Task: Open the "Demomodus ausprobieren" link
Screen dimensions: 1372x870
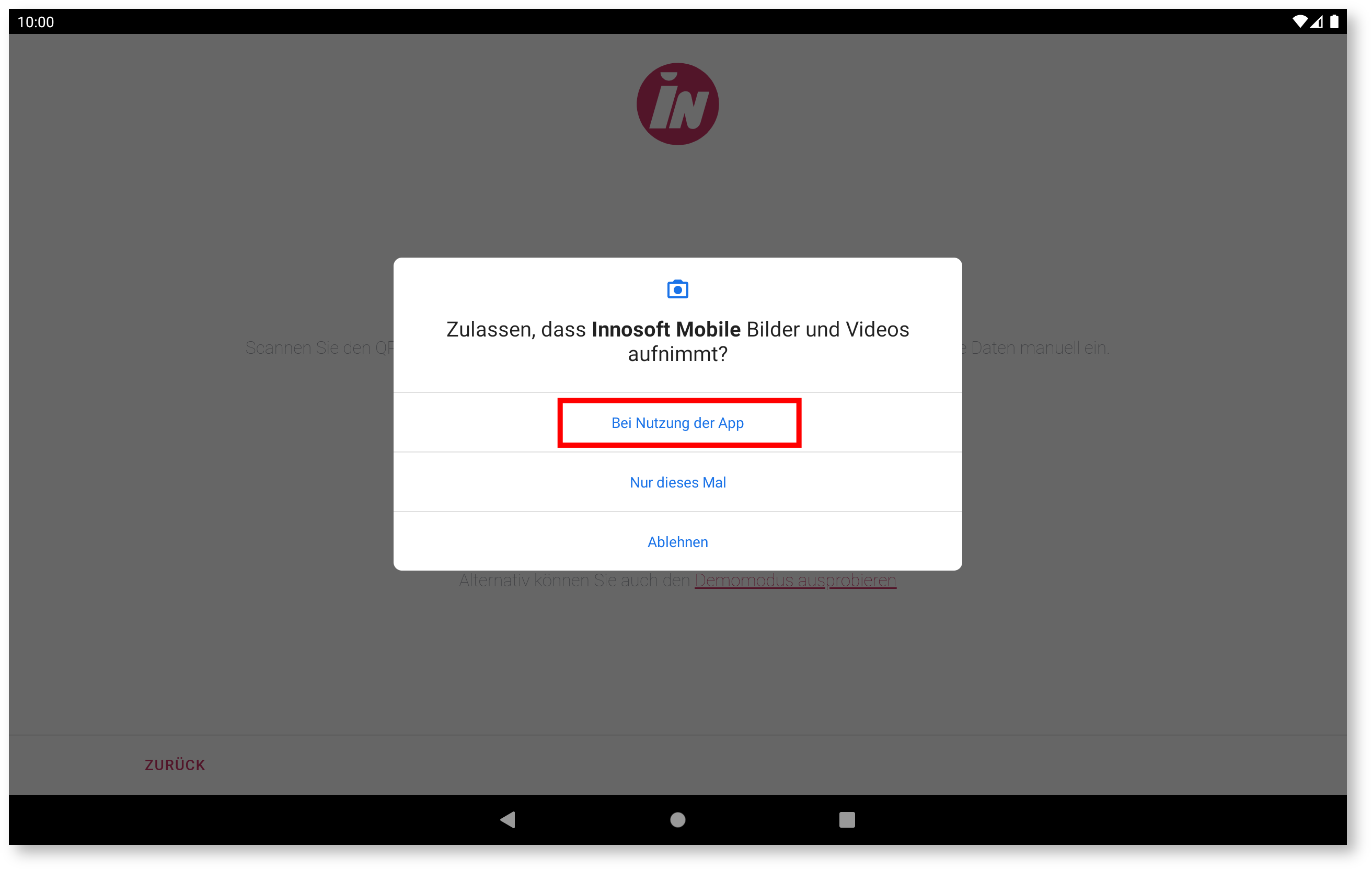Action: [795, 580]
